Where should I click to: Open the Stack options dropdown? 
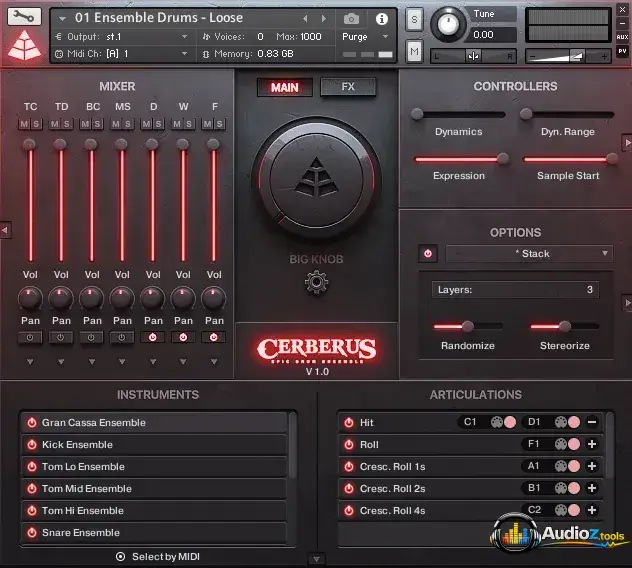point(529,254)
